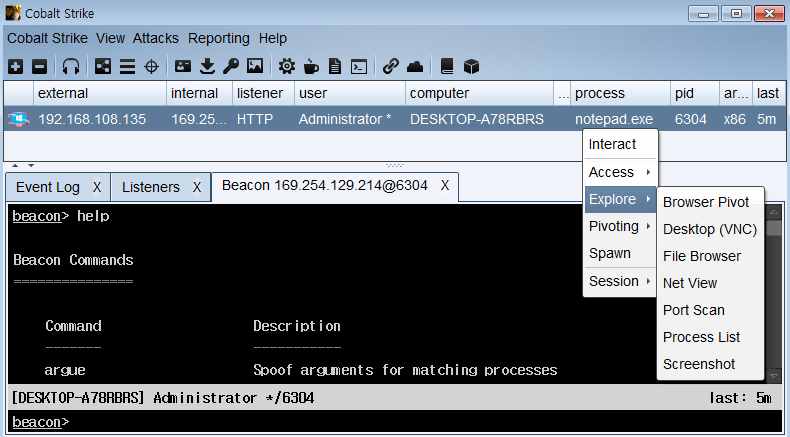
Task: Sort sessions by last column
Action: pos(768,93)
